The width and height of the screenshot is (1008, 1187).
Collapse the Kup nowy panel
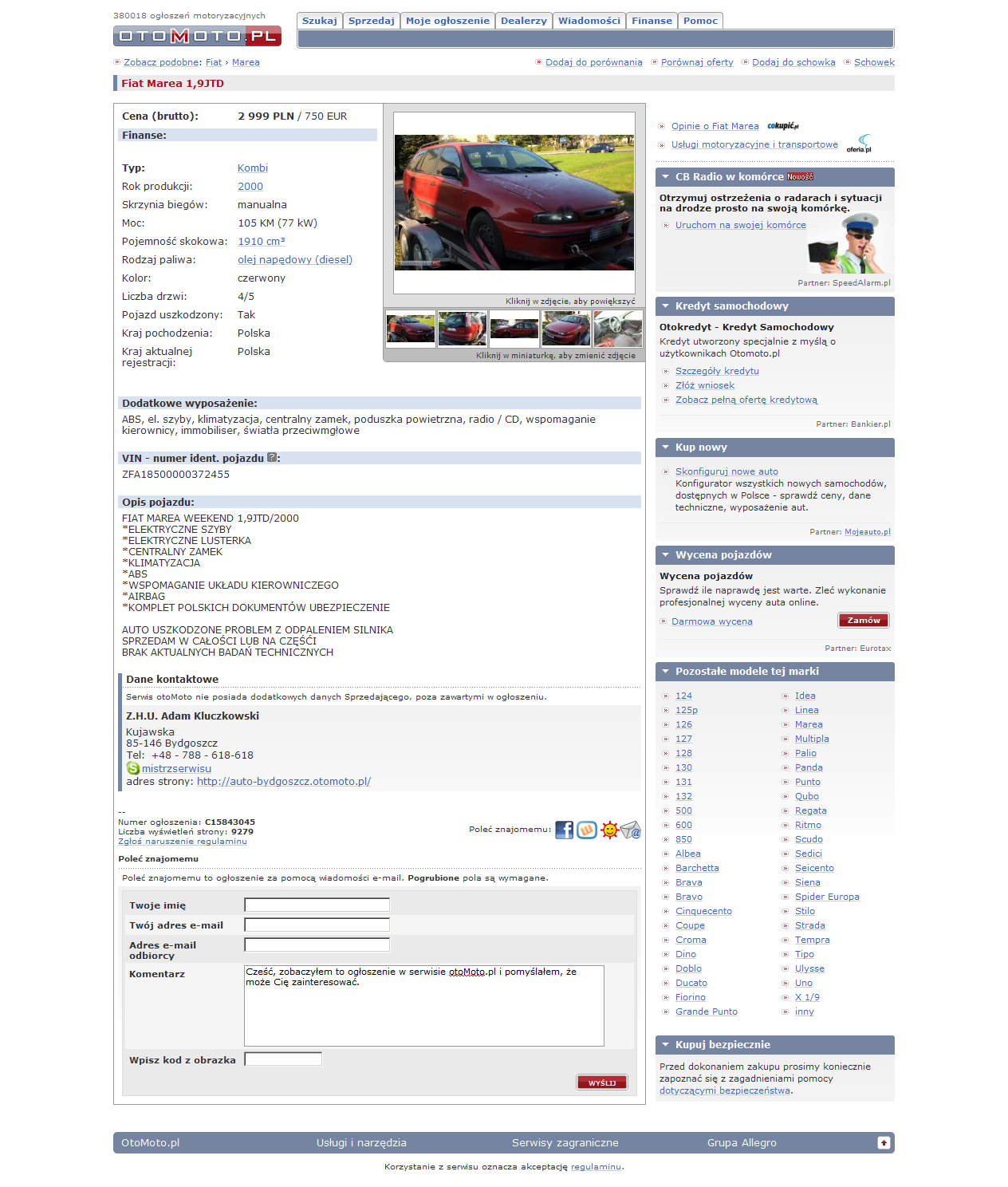665,448
